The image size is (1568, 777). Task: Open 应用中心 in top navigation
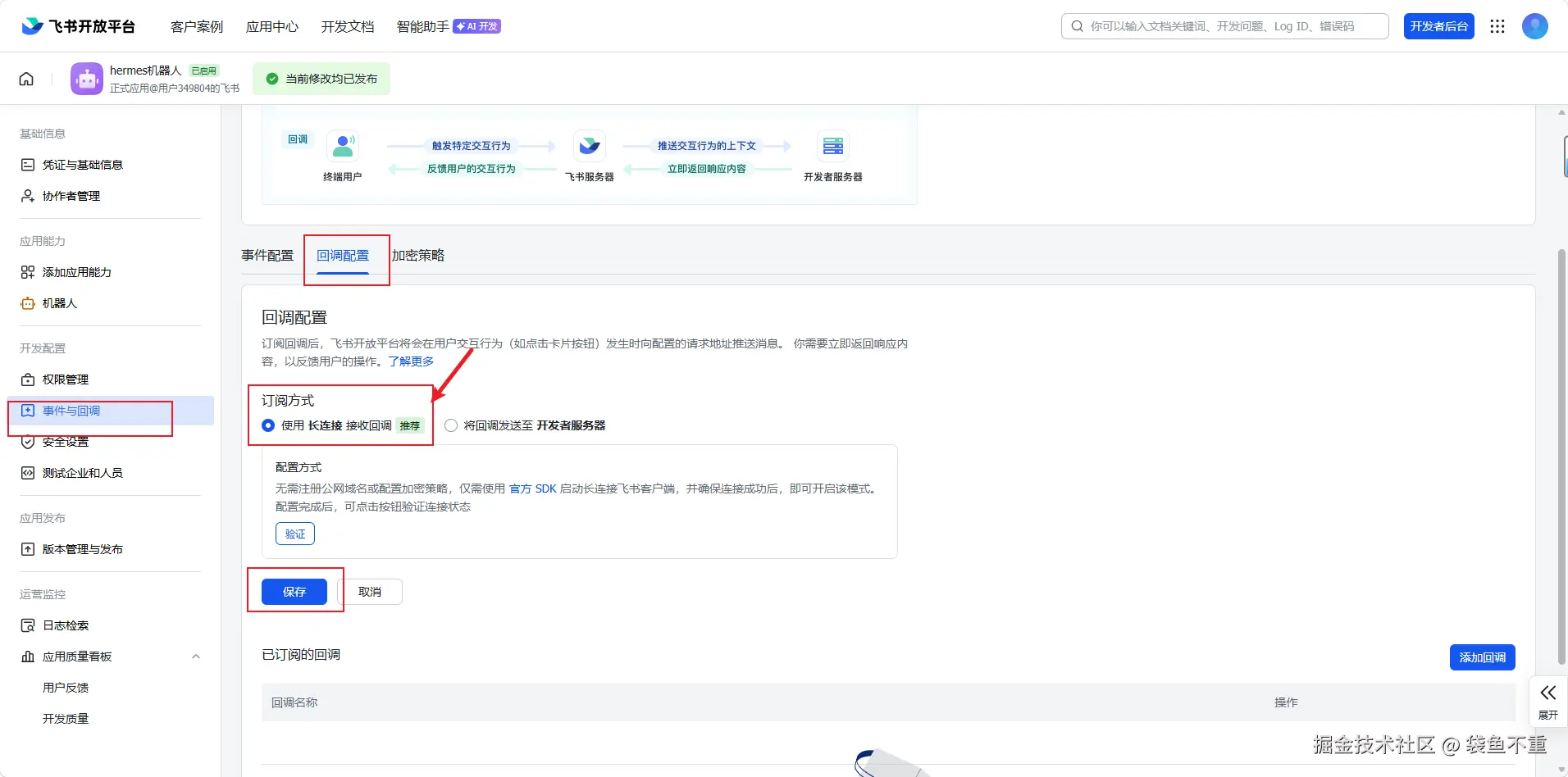(272, 26)
